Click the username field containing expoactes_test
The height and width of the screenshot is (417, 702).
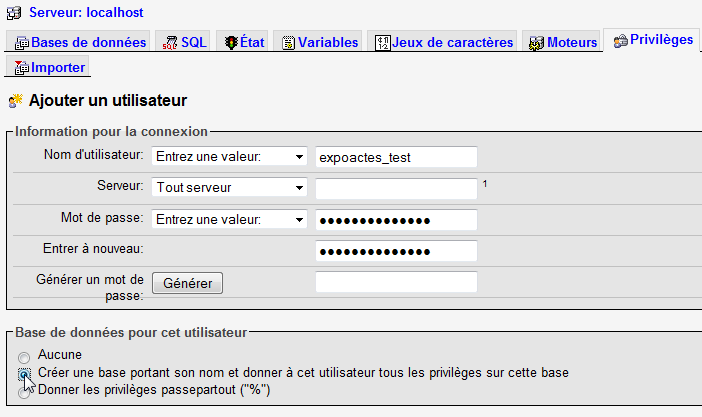click(x=396, y=157)
